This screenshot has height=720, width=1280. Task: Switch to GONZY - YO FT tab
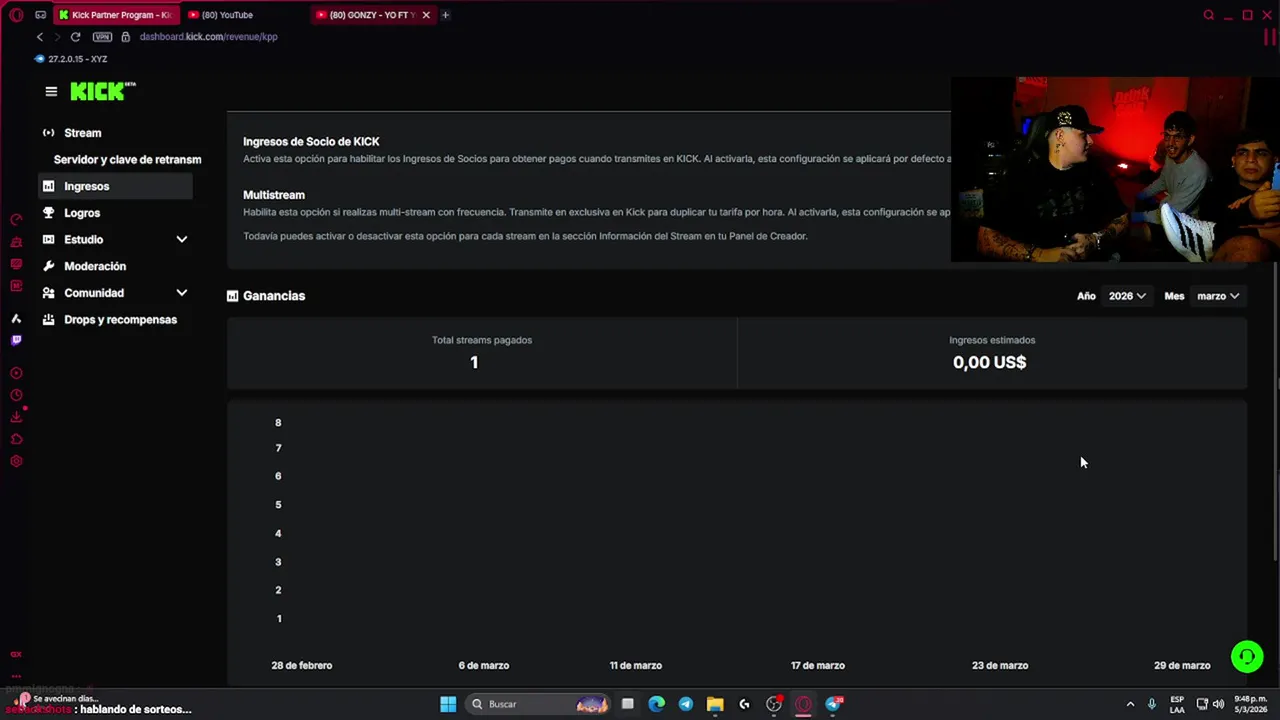click(372, 15)
